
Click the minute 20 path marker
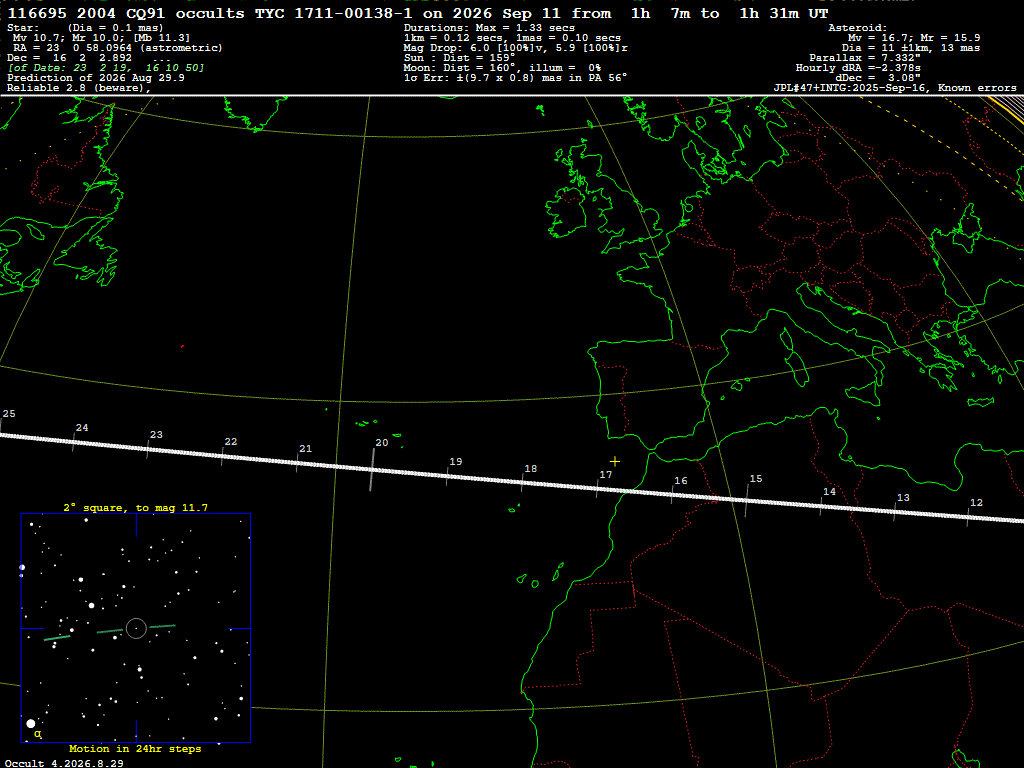point(372,469)
